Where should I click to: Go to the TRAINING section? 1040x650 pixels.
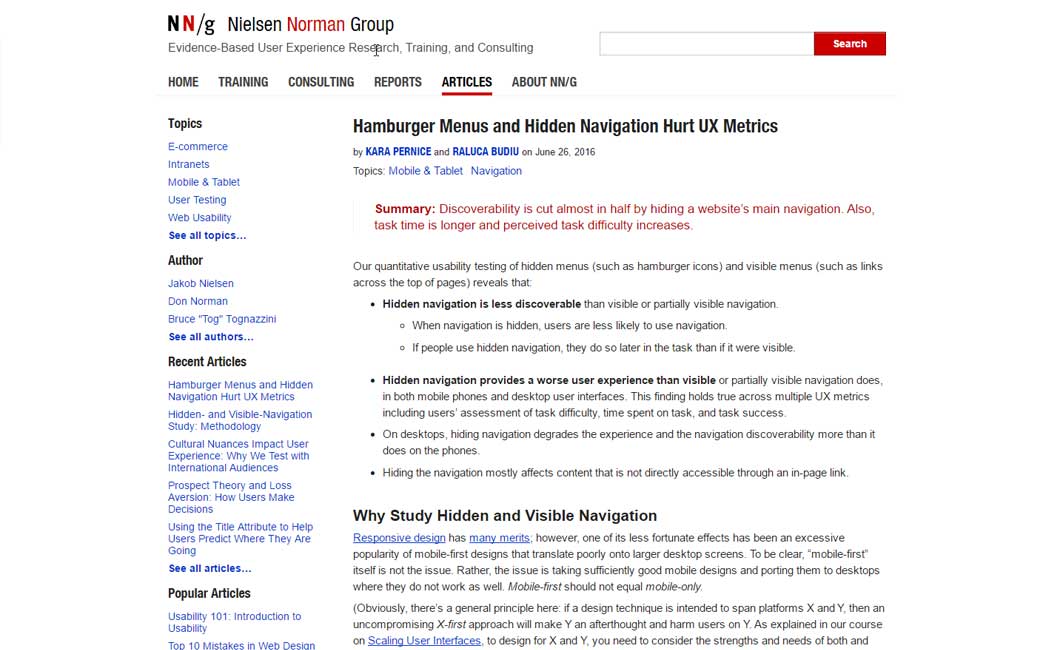(x=243, y=82)
